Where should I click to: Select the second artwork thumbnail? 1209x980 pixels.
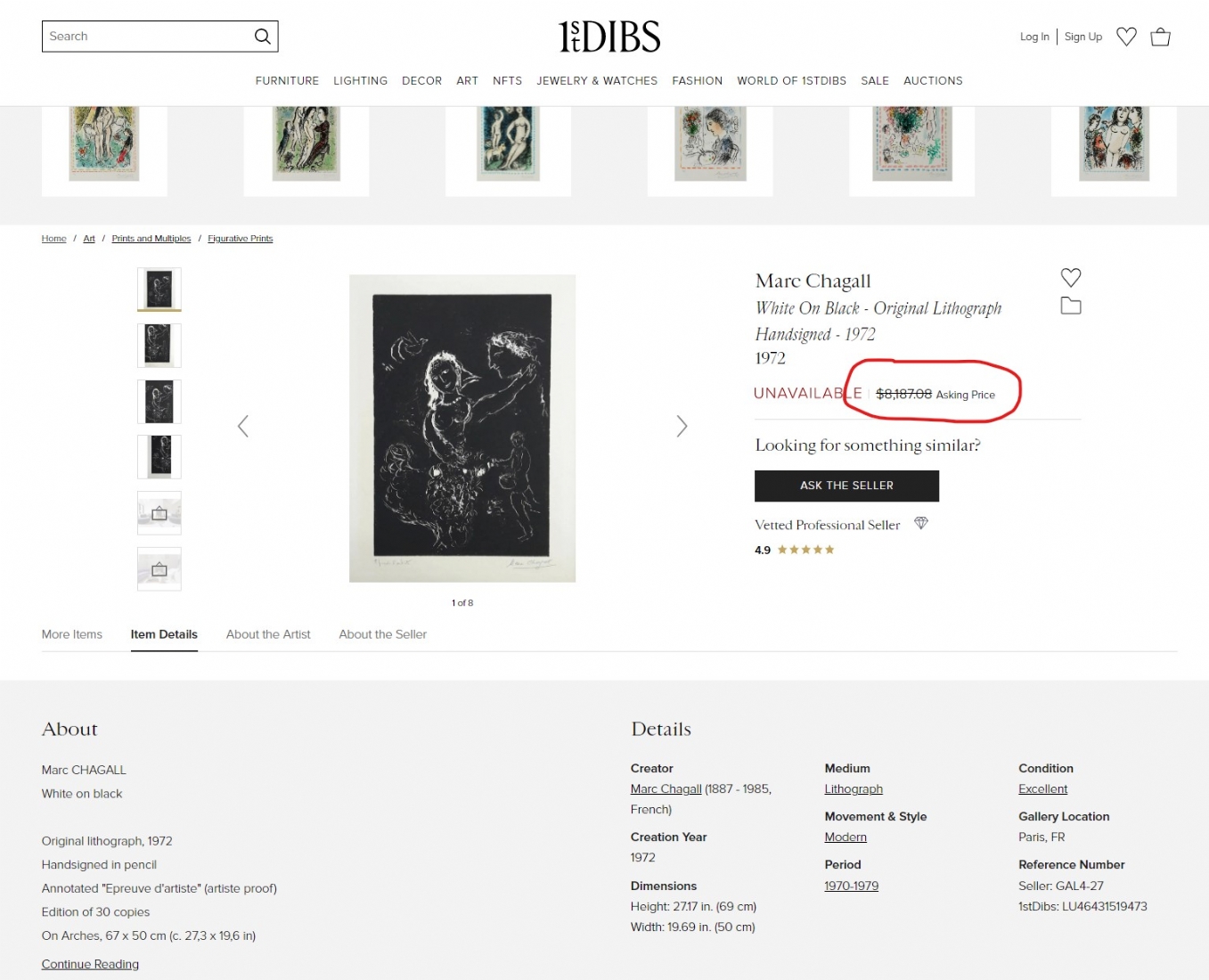tap(159, 346)
